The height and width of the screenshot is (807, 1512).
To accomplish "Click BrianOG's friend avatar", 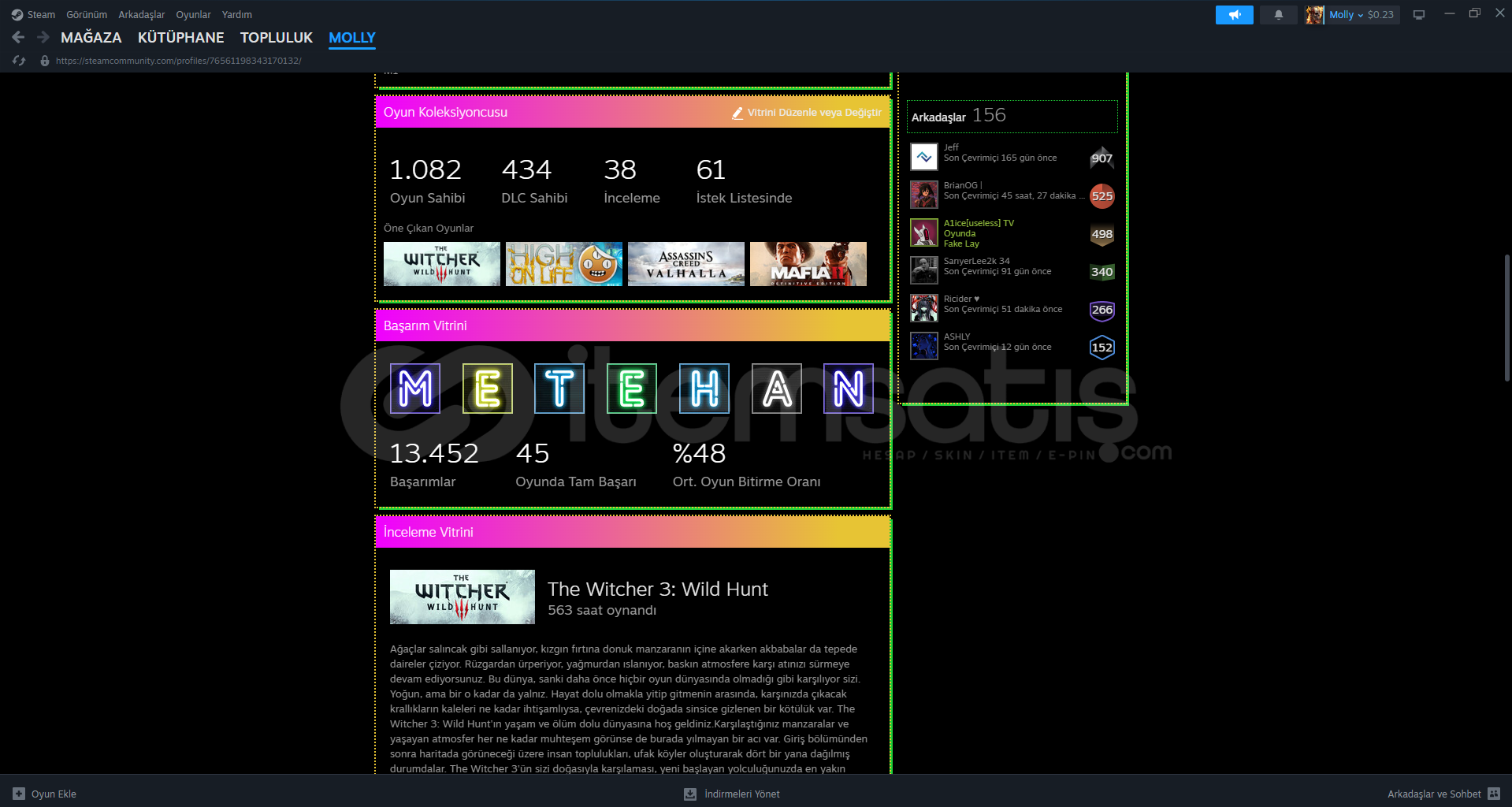I will [924, 195].
